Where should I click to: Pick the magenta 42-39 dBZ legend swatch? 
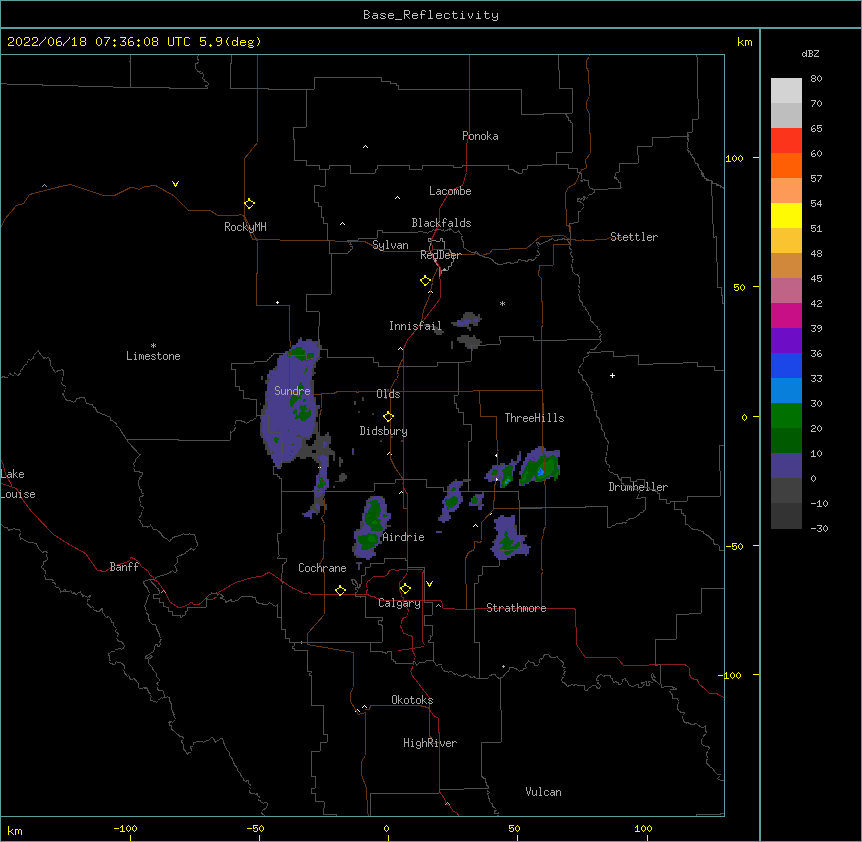pos(786,315)
